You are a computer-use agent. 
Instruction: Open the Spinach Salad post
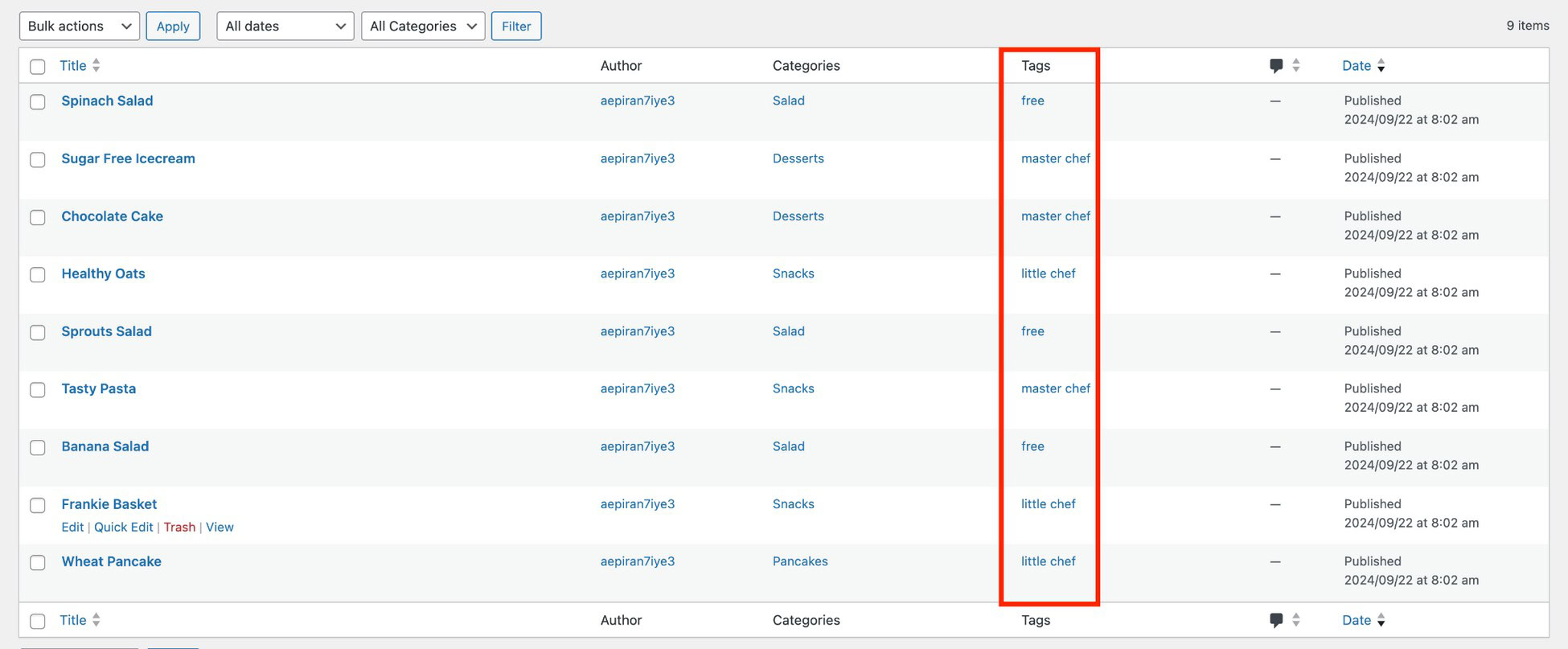tap(107, 101)
